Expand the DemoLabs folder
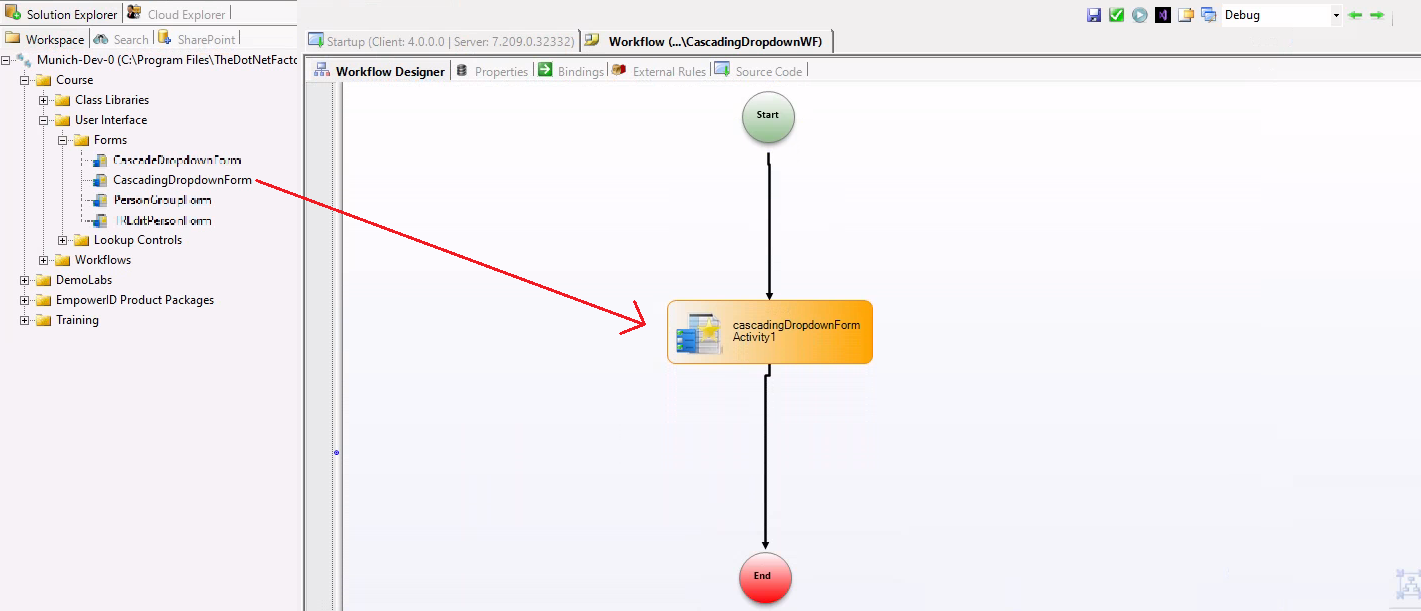 tap(25, 280)
